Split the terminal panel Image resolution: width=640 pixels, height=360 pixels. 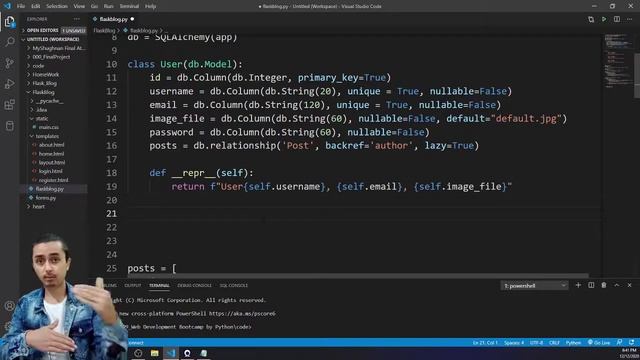[x=591, y=285]
